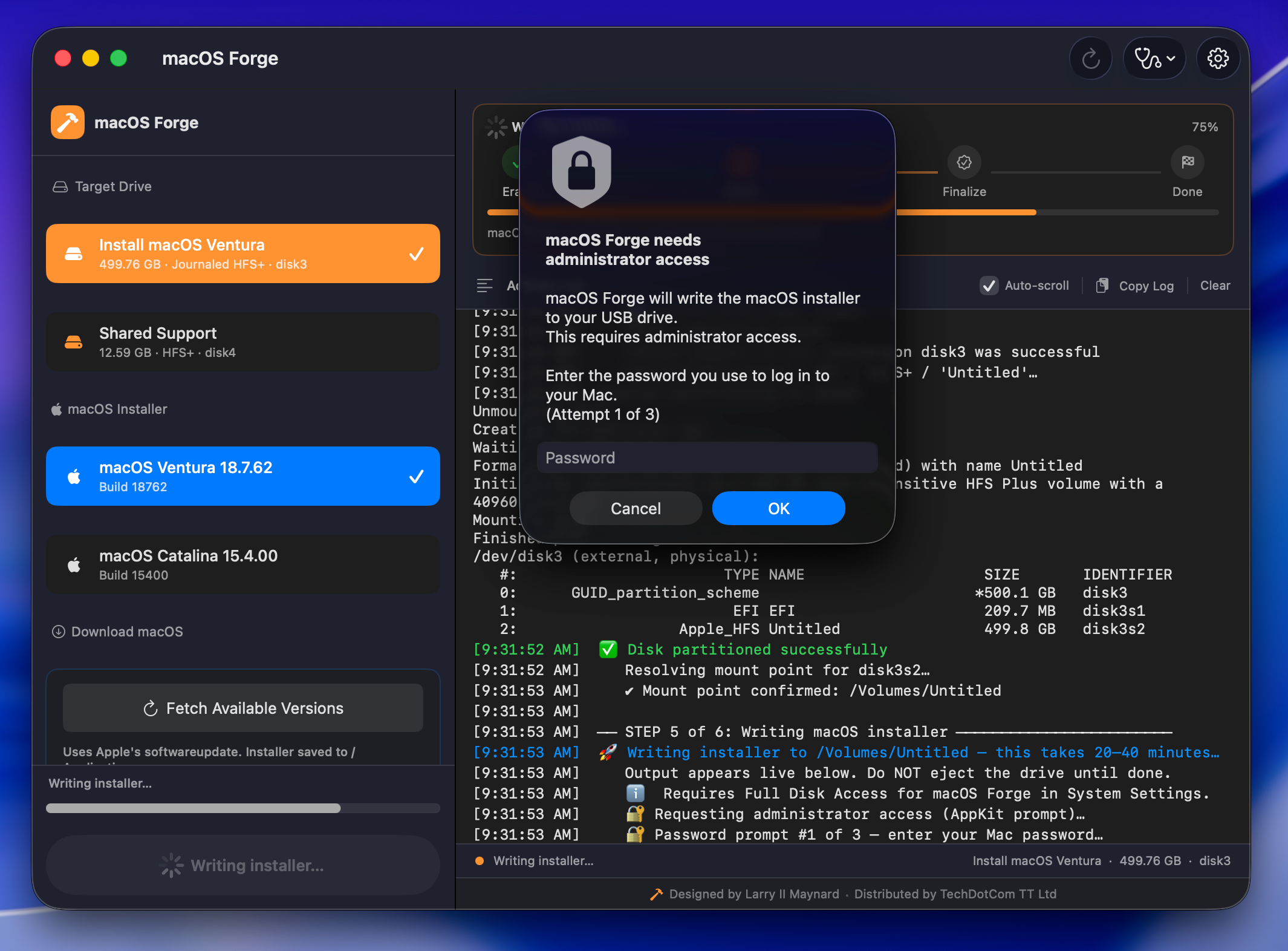
Task: Click the green check Disk partitioned icon
Action: [x=608, y=649]
